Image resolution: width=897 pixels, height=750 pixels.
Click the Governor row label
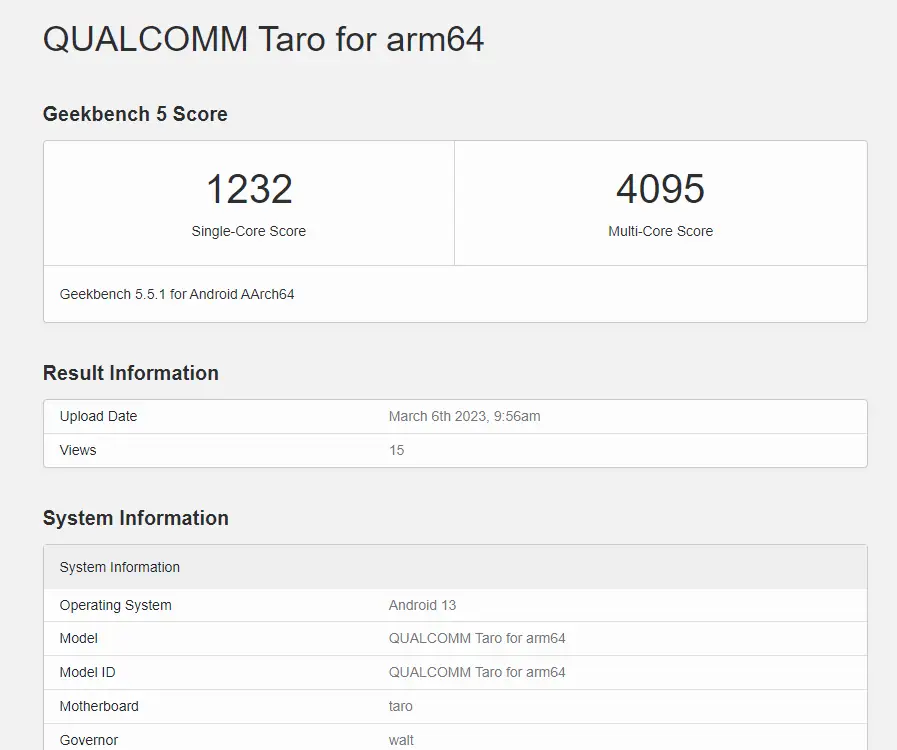coord(88,740)
